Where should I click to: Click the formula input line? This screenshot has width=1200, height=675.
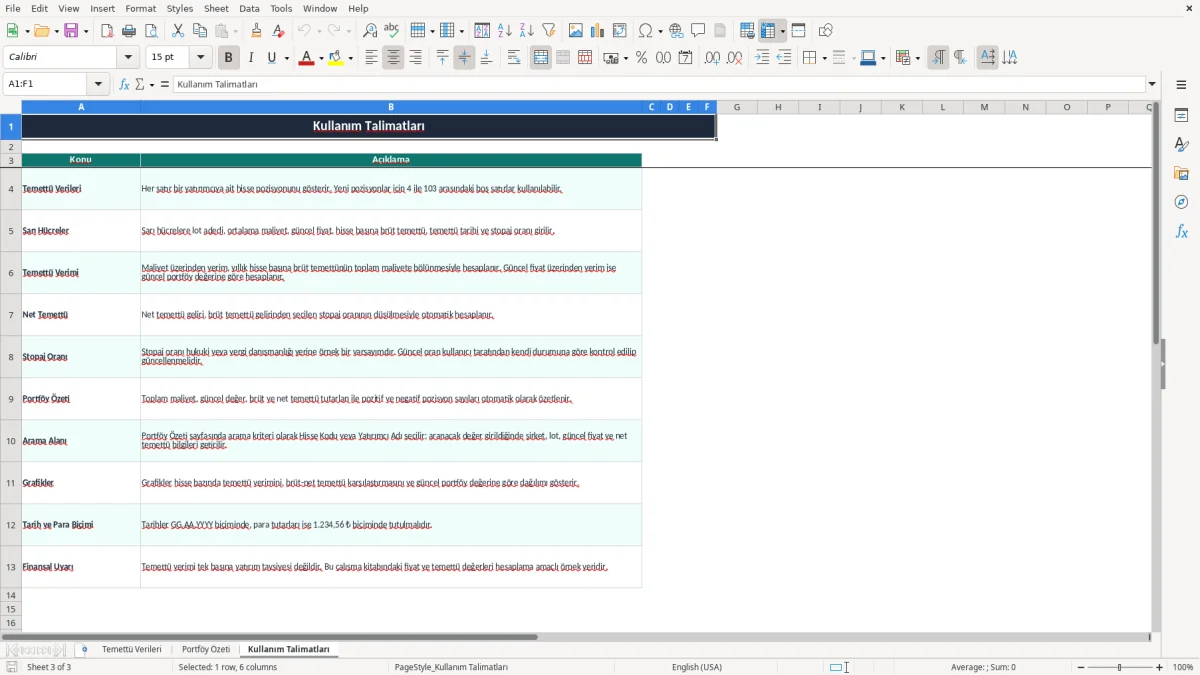(659, 85)
